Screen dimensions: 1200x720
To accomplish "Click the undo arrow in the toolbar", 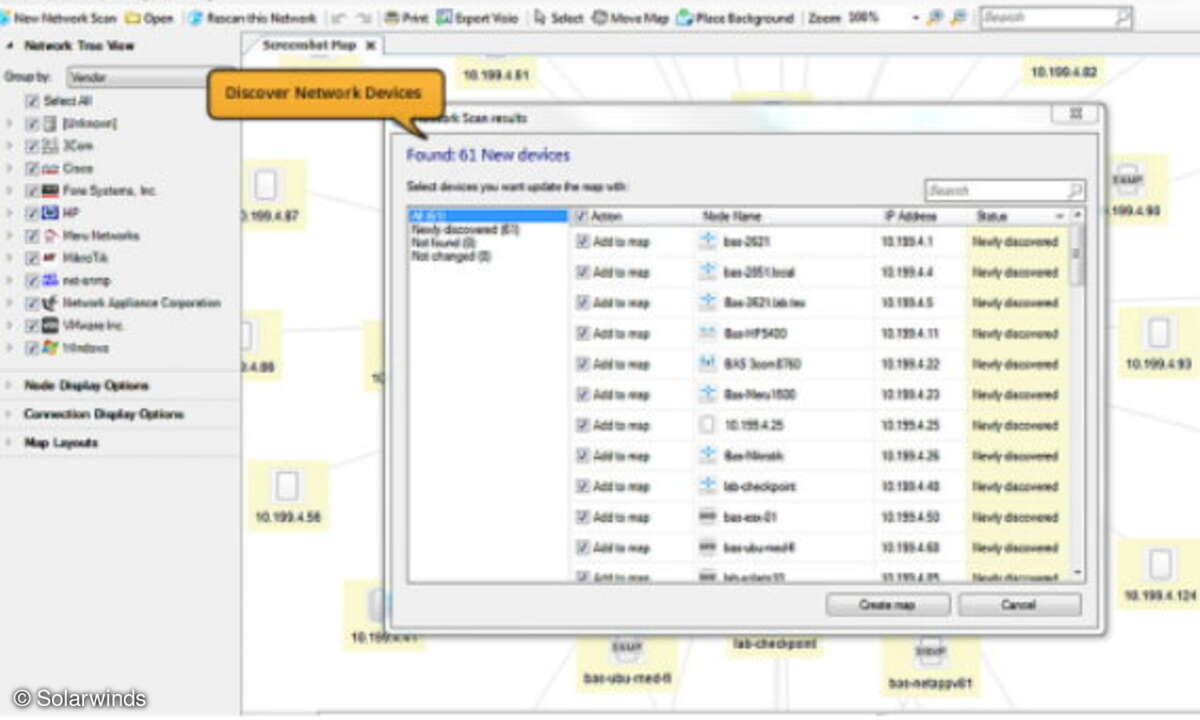I will coord(338,18).
